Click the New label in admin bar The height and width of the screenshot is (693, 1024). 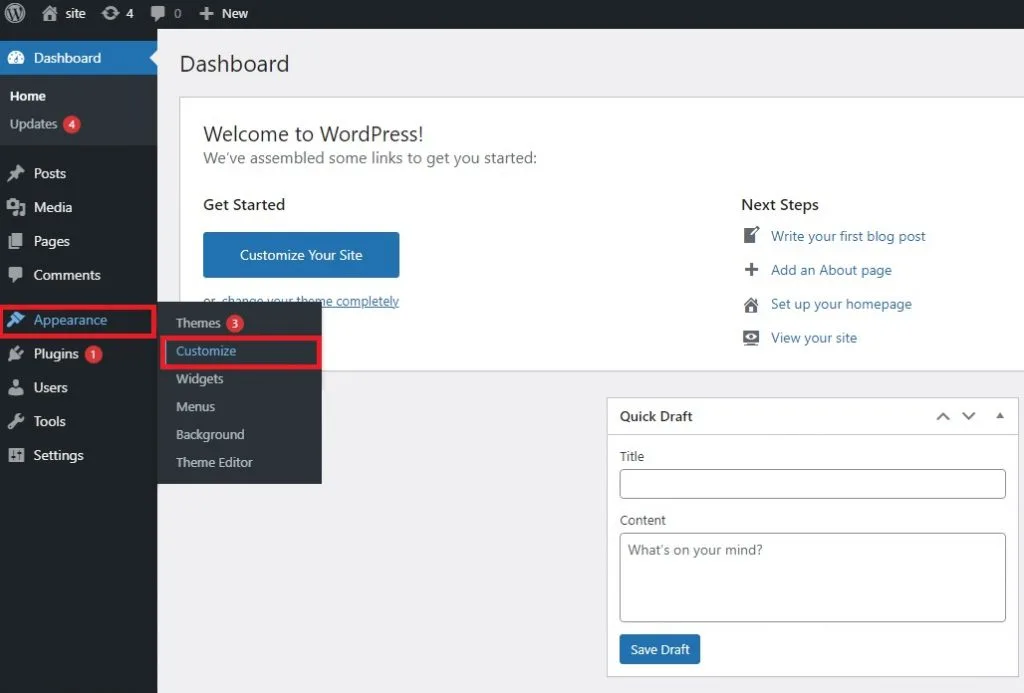click(x=234, y=13)
